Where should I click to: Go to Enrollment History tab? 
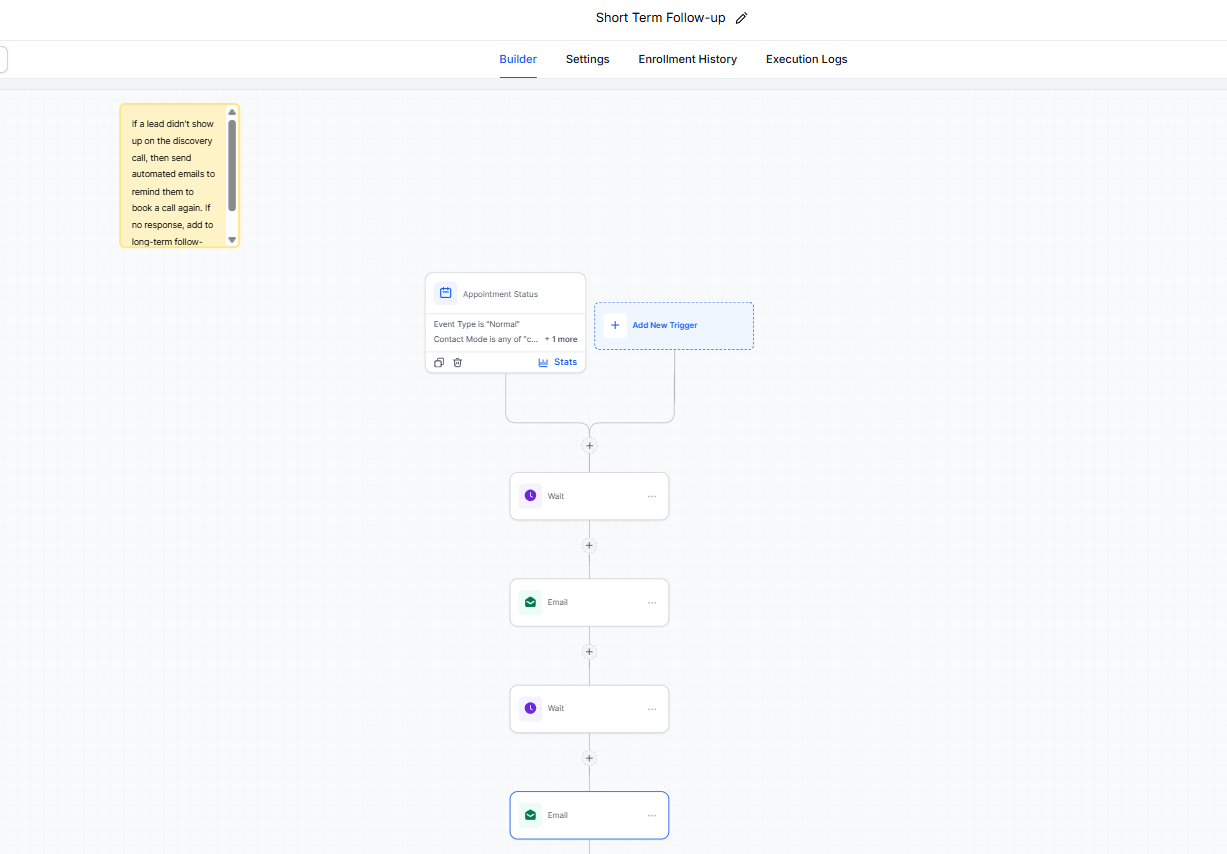(x=688, y=59)
